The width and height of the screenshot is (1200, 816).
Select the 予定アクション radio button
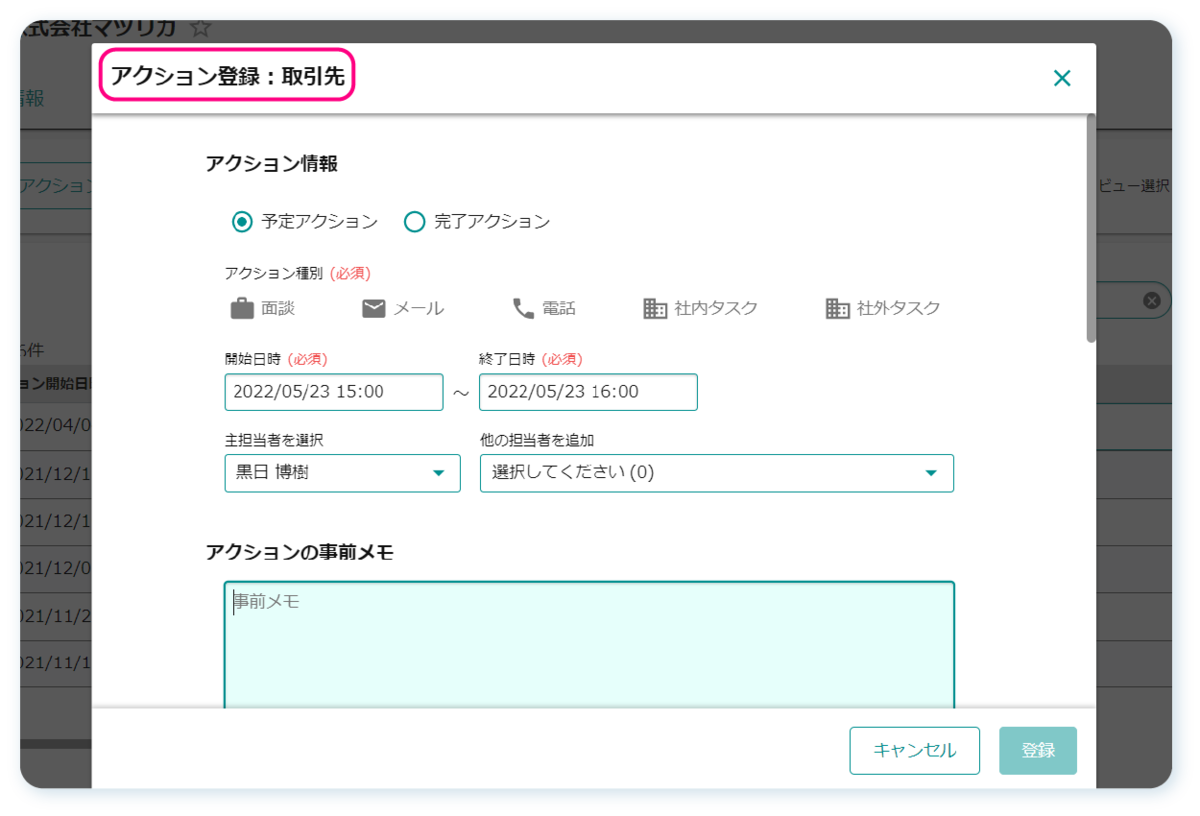coord(242,222)
